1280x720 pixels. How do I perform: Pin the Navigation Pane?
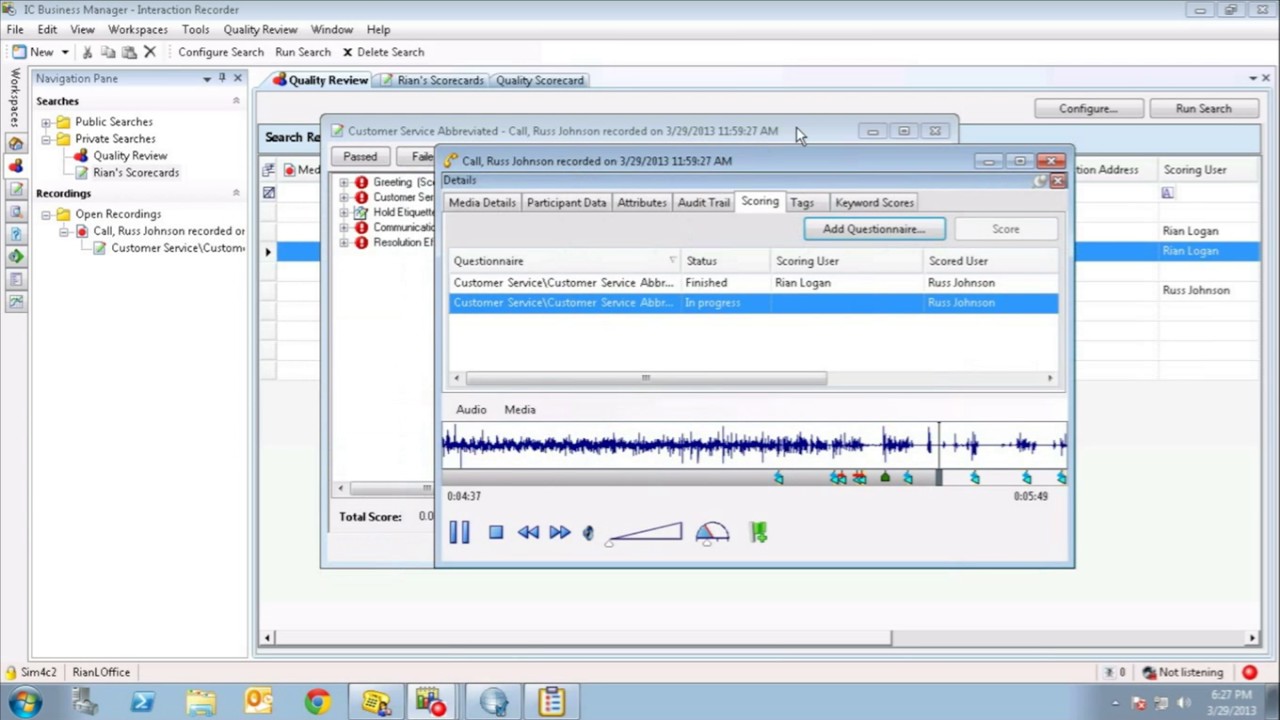tap(222, 78)
